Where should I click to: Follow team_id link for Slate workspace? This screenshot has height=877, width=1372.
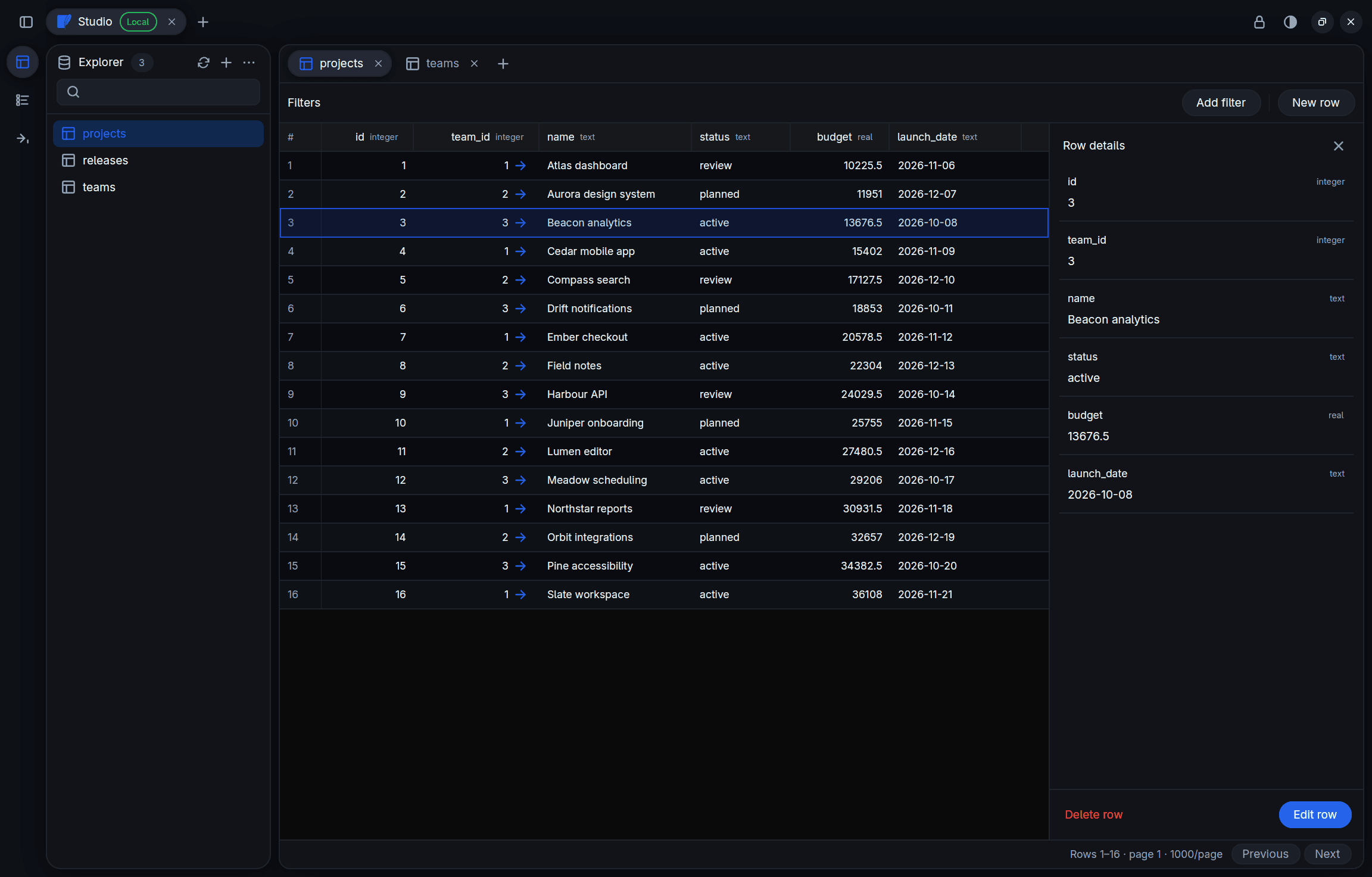click(520, 595)
